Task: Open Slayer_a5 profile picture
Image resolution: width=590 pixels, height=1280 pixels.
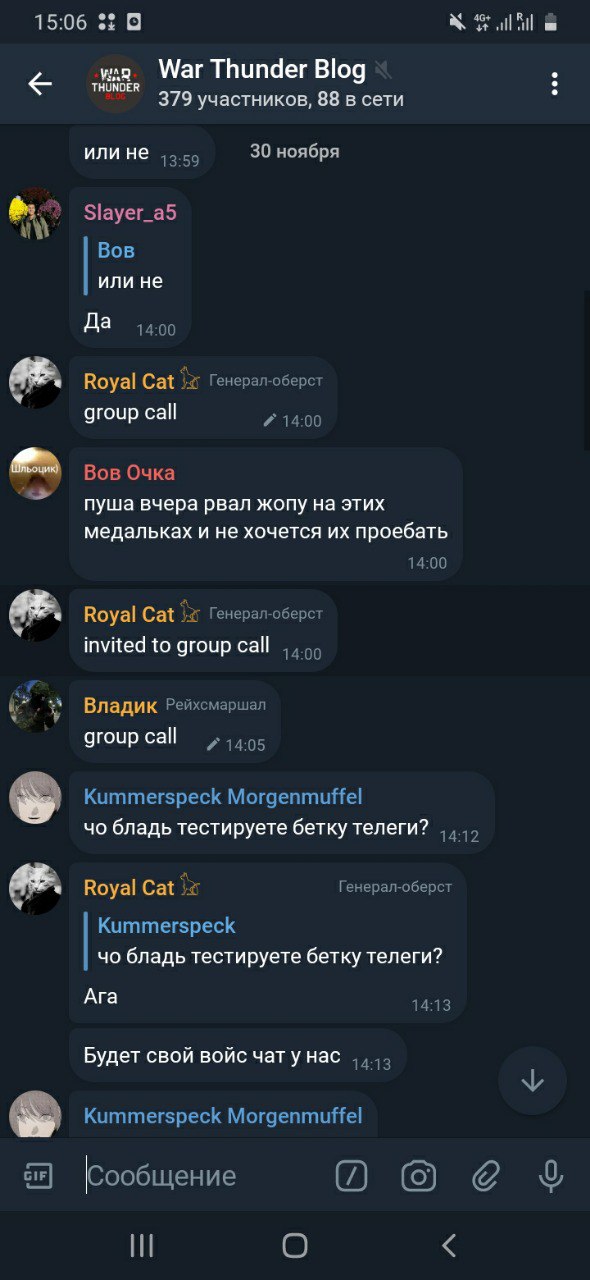Action: (x=35, y=213)
